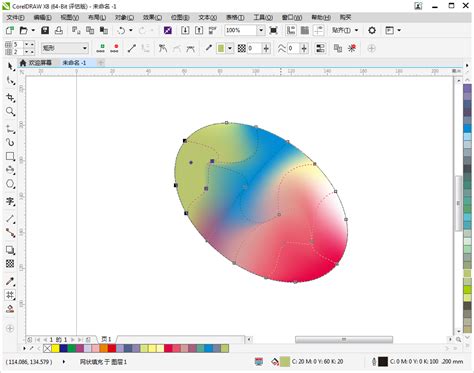This screenshot has height=373, width=474.
Task: Switch to the 未命名-1 document tab
Action: 74,62
